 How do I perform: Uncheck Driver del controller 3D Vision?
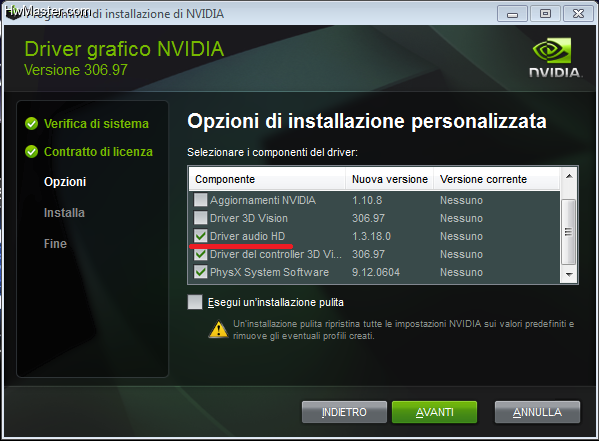pyautogui.click(x=200, y=254)
